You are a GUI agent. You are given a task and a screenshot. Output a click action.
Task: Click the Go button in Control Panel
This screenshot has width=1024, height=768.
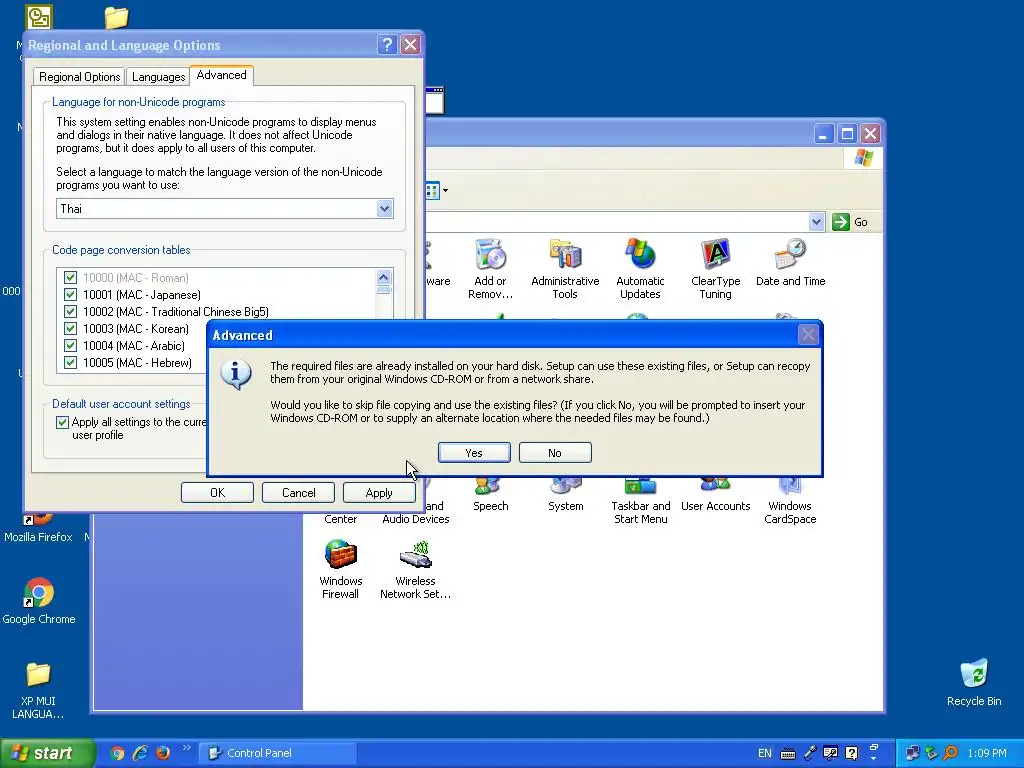(x=850, y=222)
